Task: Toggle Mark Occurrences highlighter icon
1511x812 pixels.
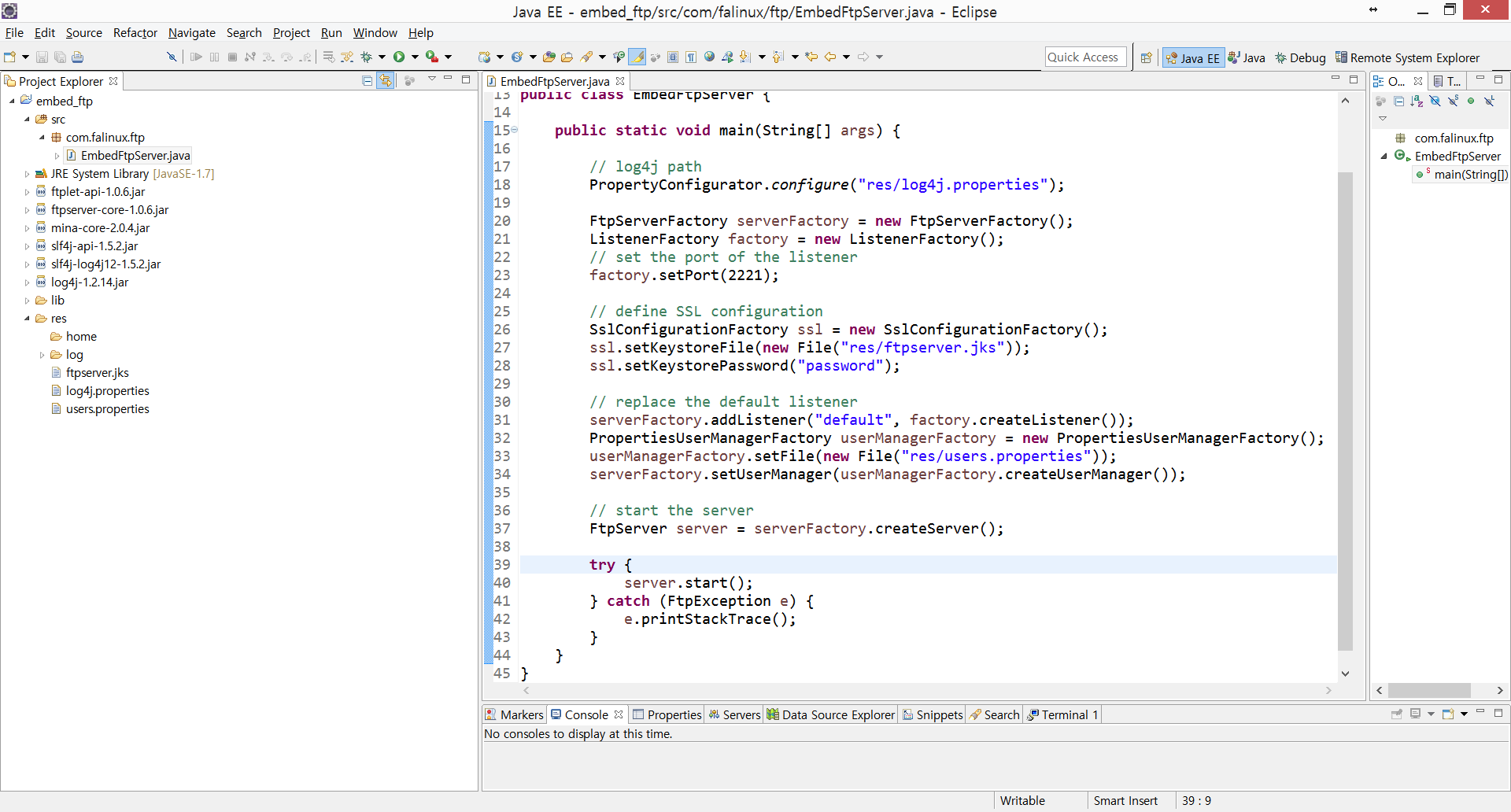Action: (637, 57)
